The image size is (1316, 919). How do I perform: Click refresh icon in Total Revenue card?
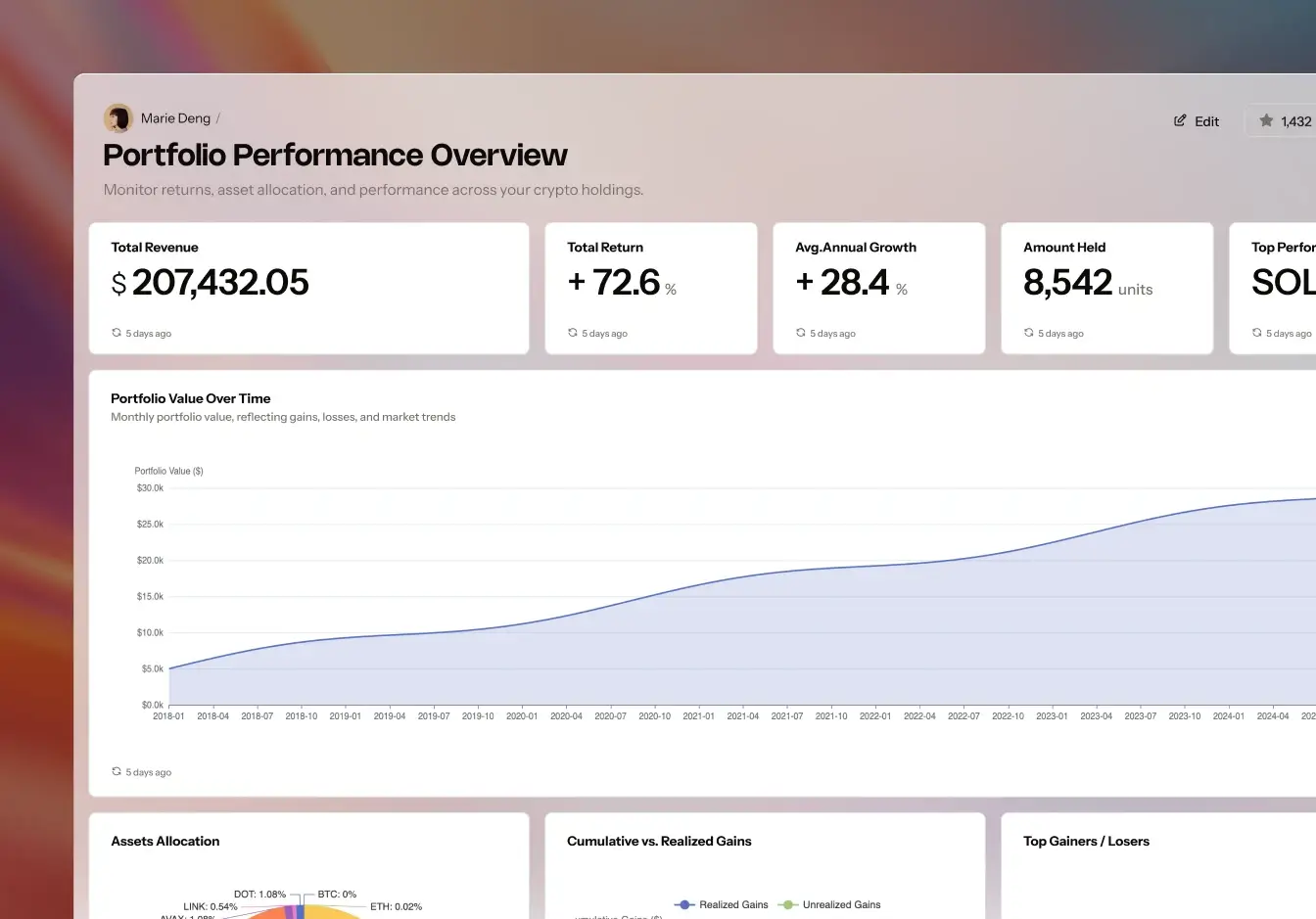coord(117,333)
